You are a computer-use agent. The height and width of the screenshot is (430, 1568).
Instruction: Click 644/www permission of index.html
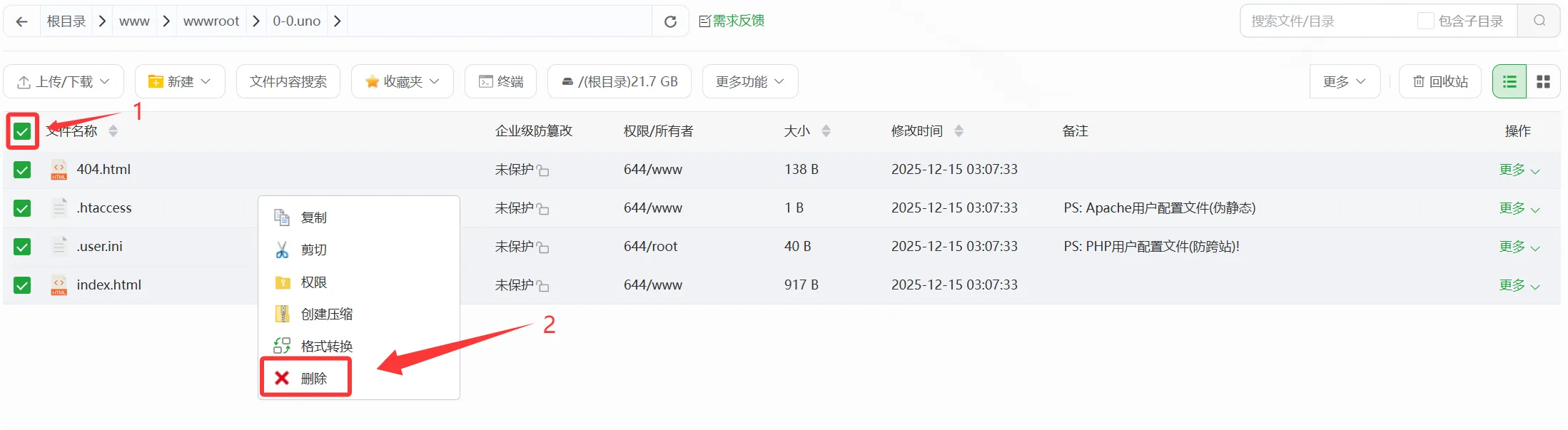653,285
